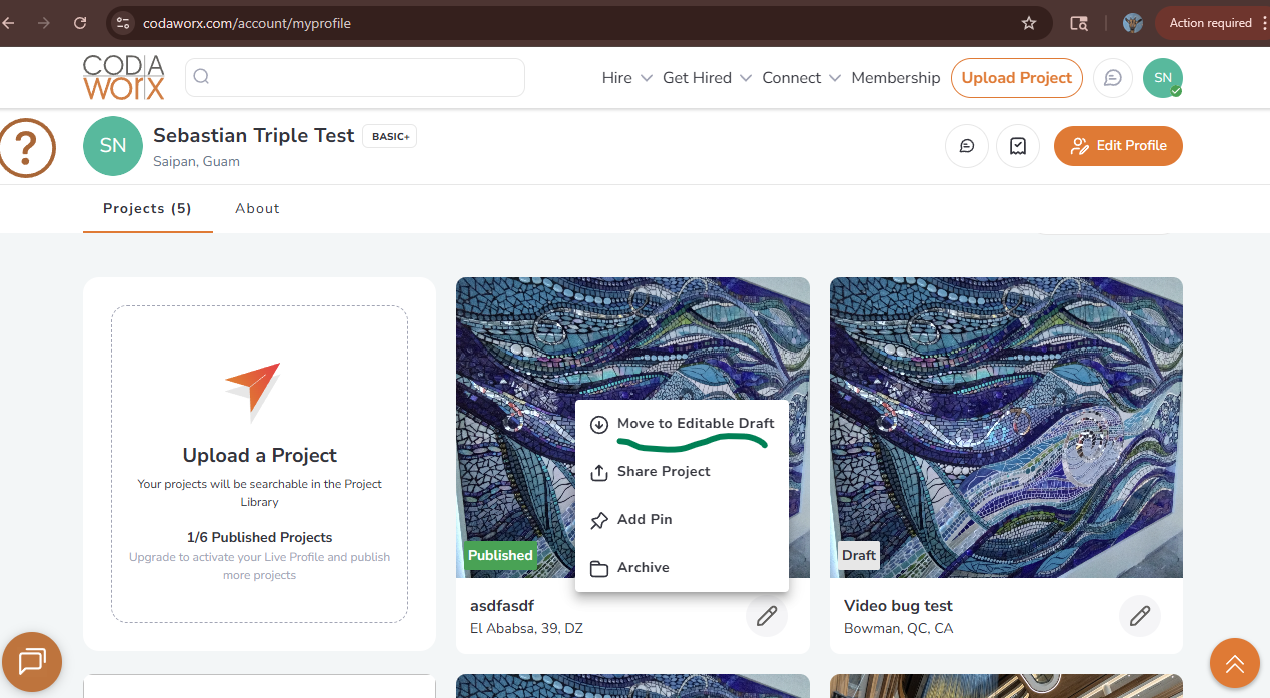Bookmark this page with the star icon
The width and height of the screenshot is (1270, 698).
[1029, 23]
